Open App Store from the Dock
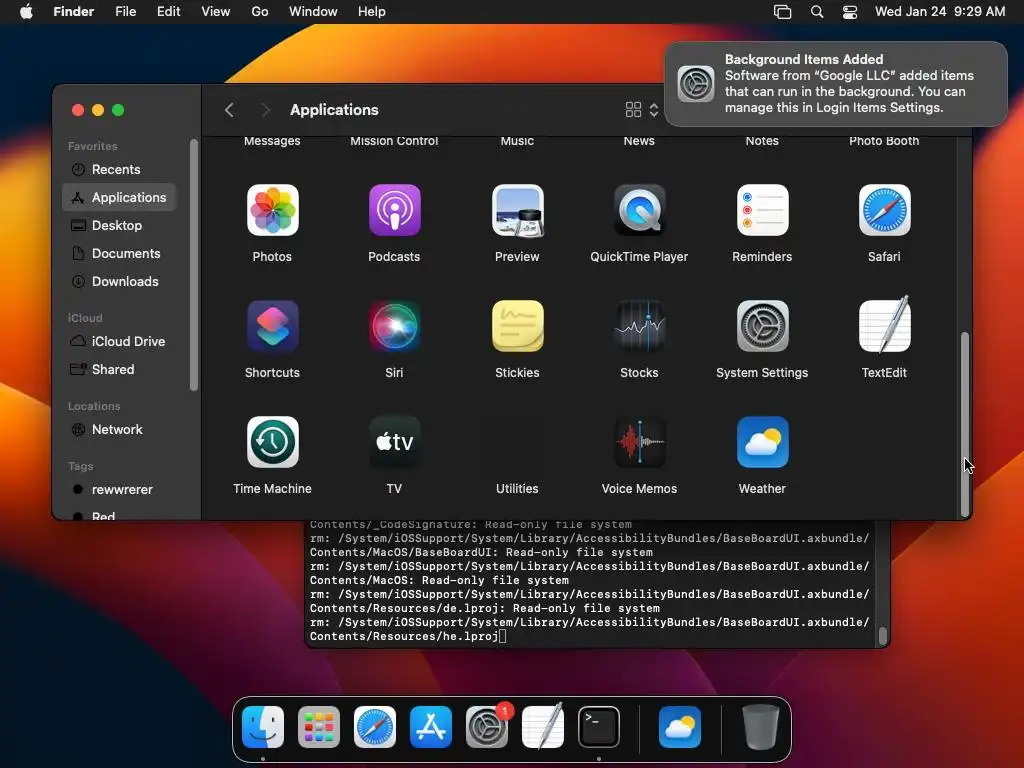The width and height of the screenshot is (1024, 768). 430,727
